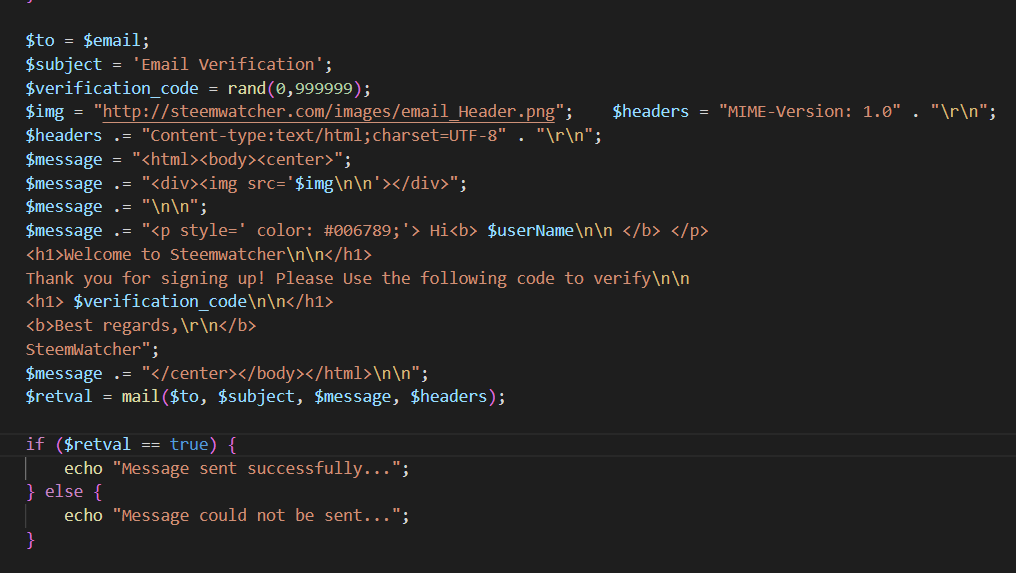Screen dimensions: 1016x573
Task: Click the 'Welcome to Steemwatcher' heading text
Action: click(174, 255)
